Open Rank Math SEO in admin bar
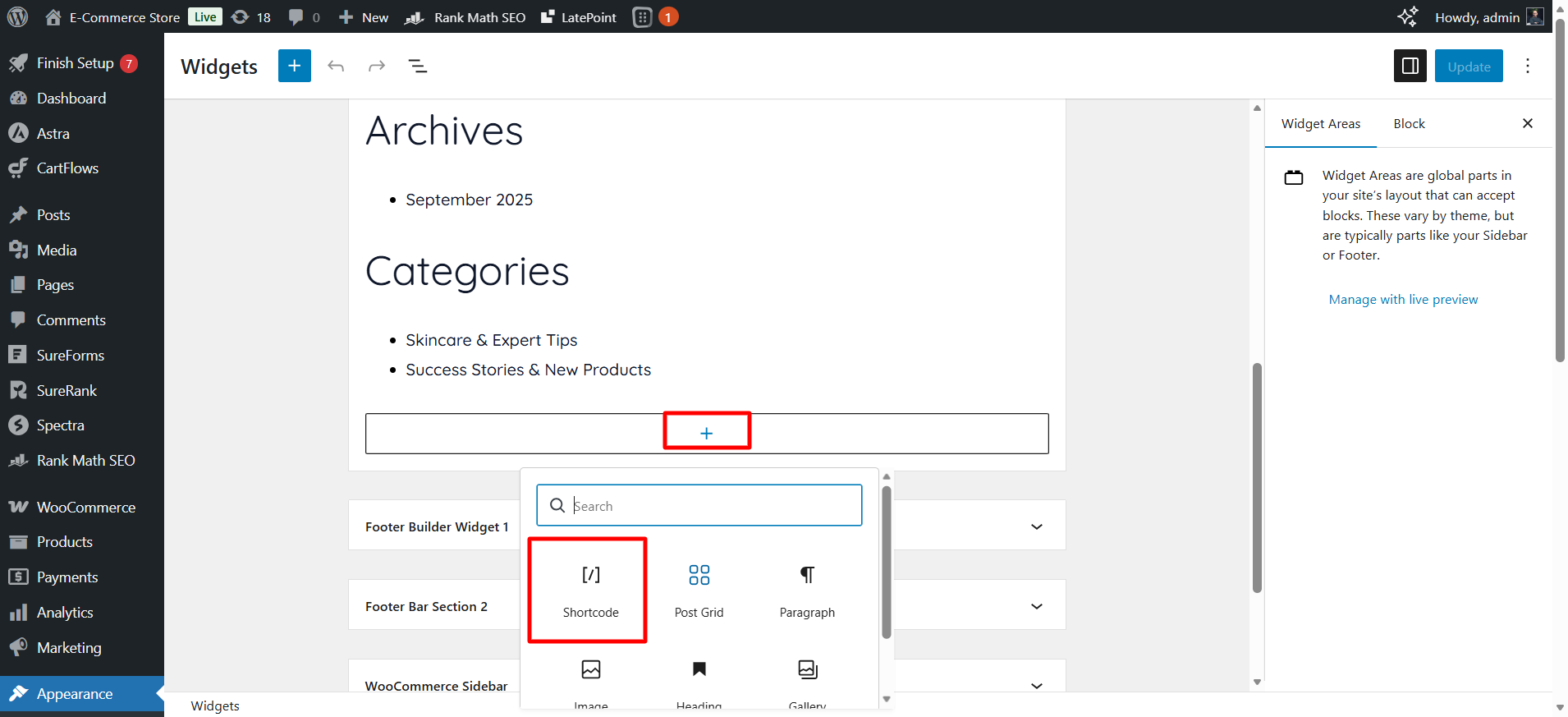The height and width of the screenshot is (717, 1568). tap(465, 17)
